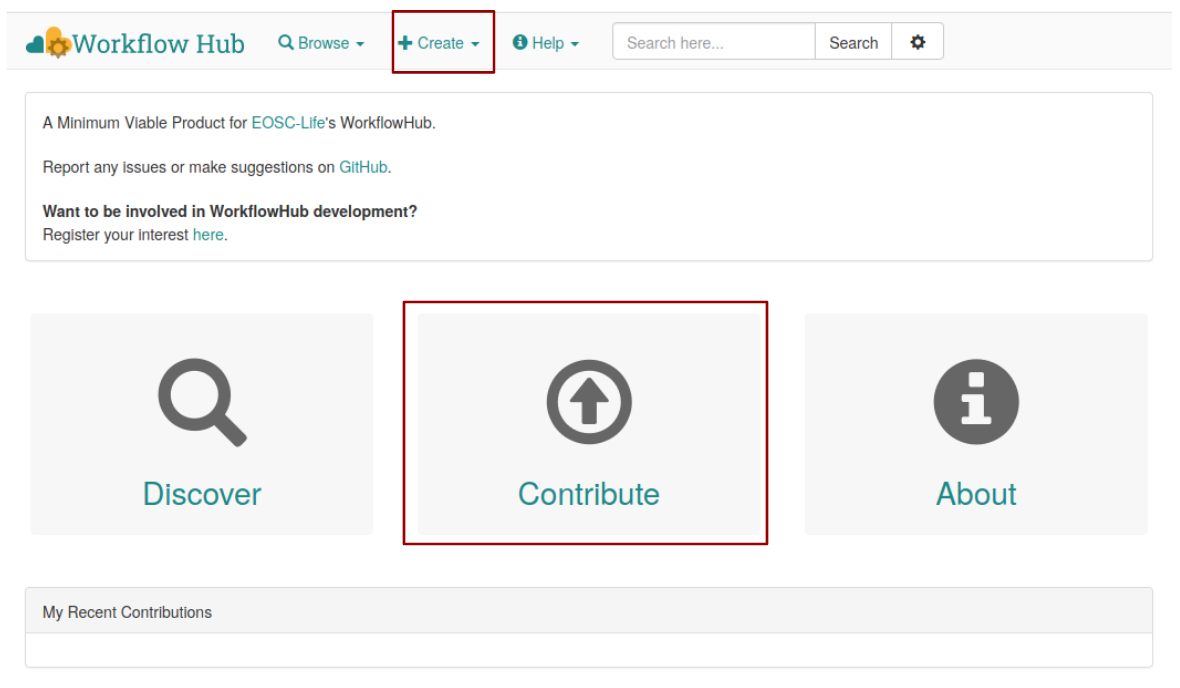Focus the 'Search here...' input field
1180x688 pixels.
tap(714, 43)
